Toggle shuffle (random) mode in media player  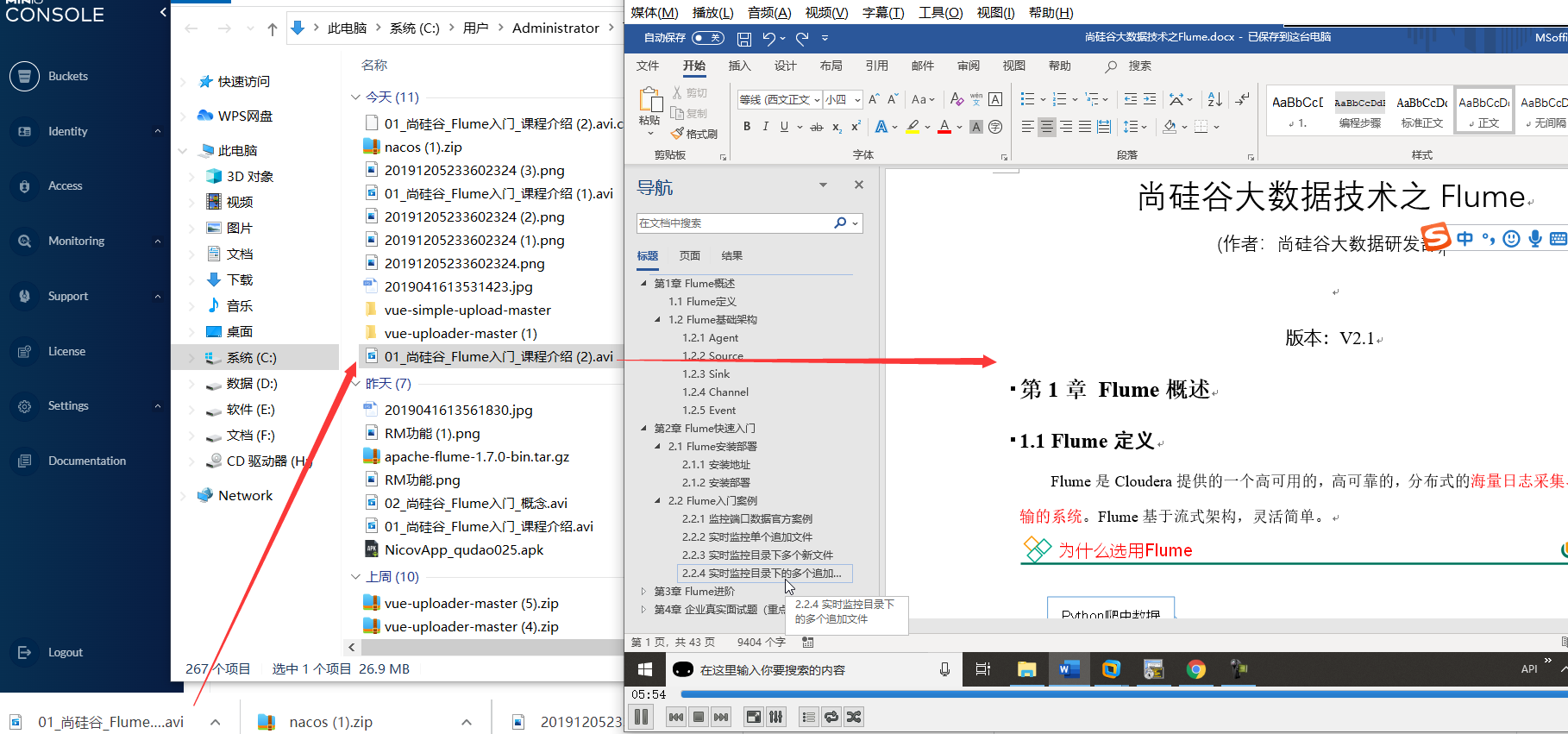pyautogui.click(x=854, y=717)
